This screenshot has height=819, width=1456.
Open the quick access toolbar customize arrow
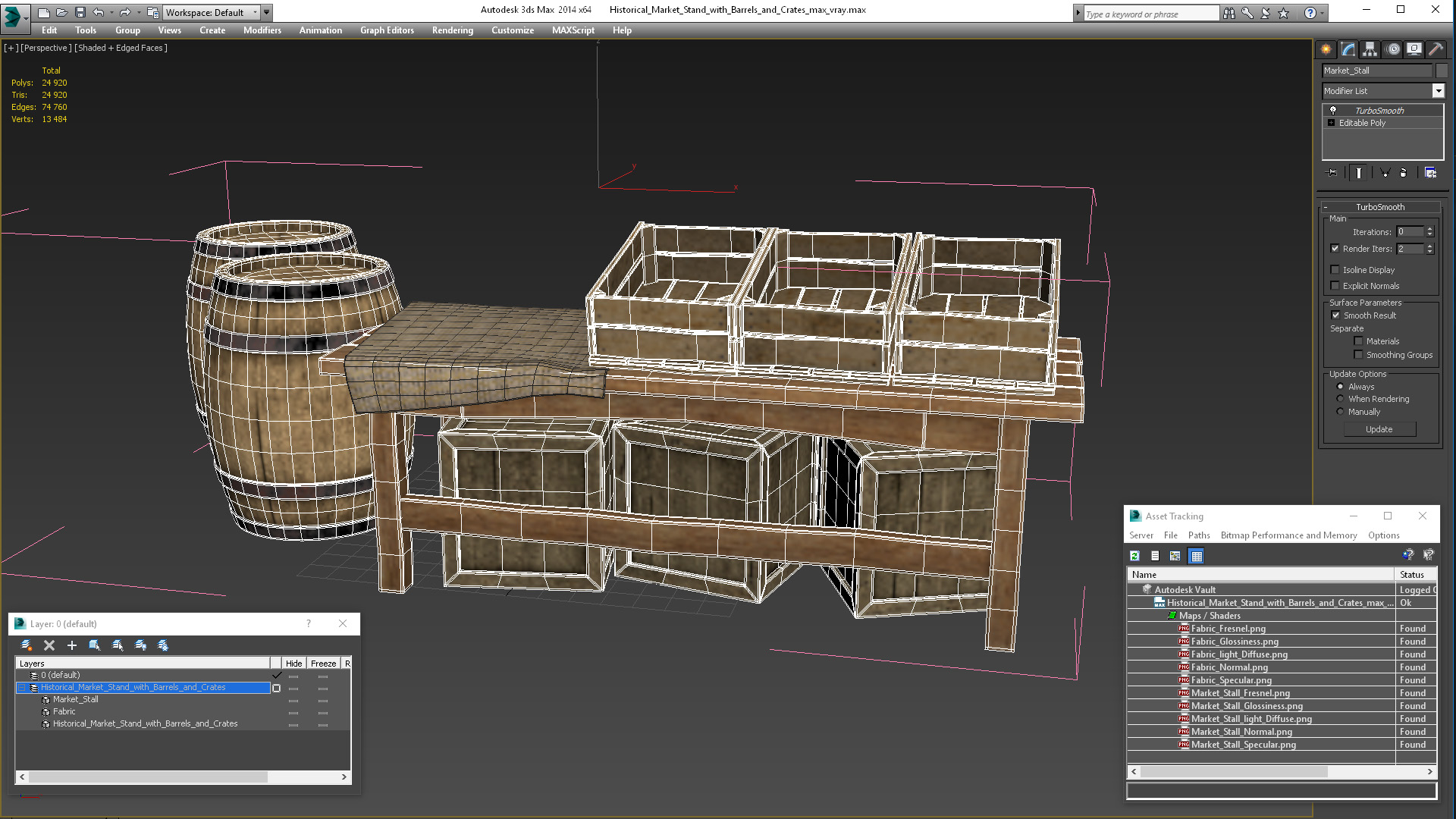coord(267,12)
